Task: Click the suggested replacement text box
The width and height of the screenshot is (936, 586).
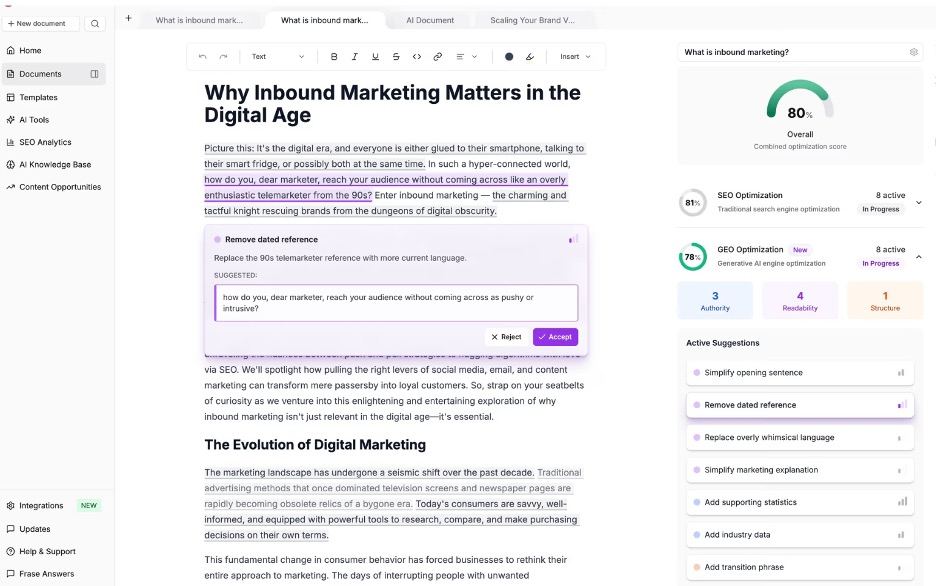Action: (x=396, y=303)
